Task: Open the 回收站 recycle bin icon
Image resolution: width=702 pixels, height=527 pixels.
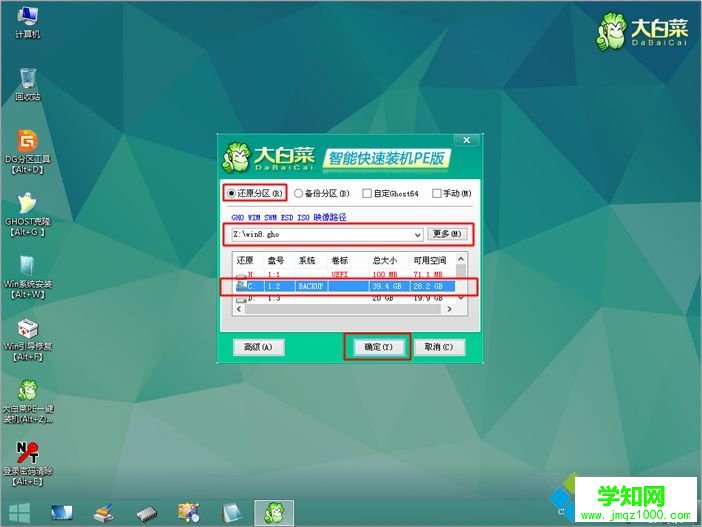Action: [28, 85]
